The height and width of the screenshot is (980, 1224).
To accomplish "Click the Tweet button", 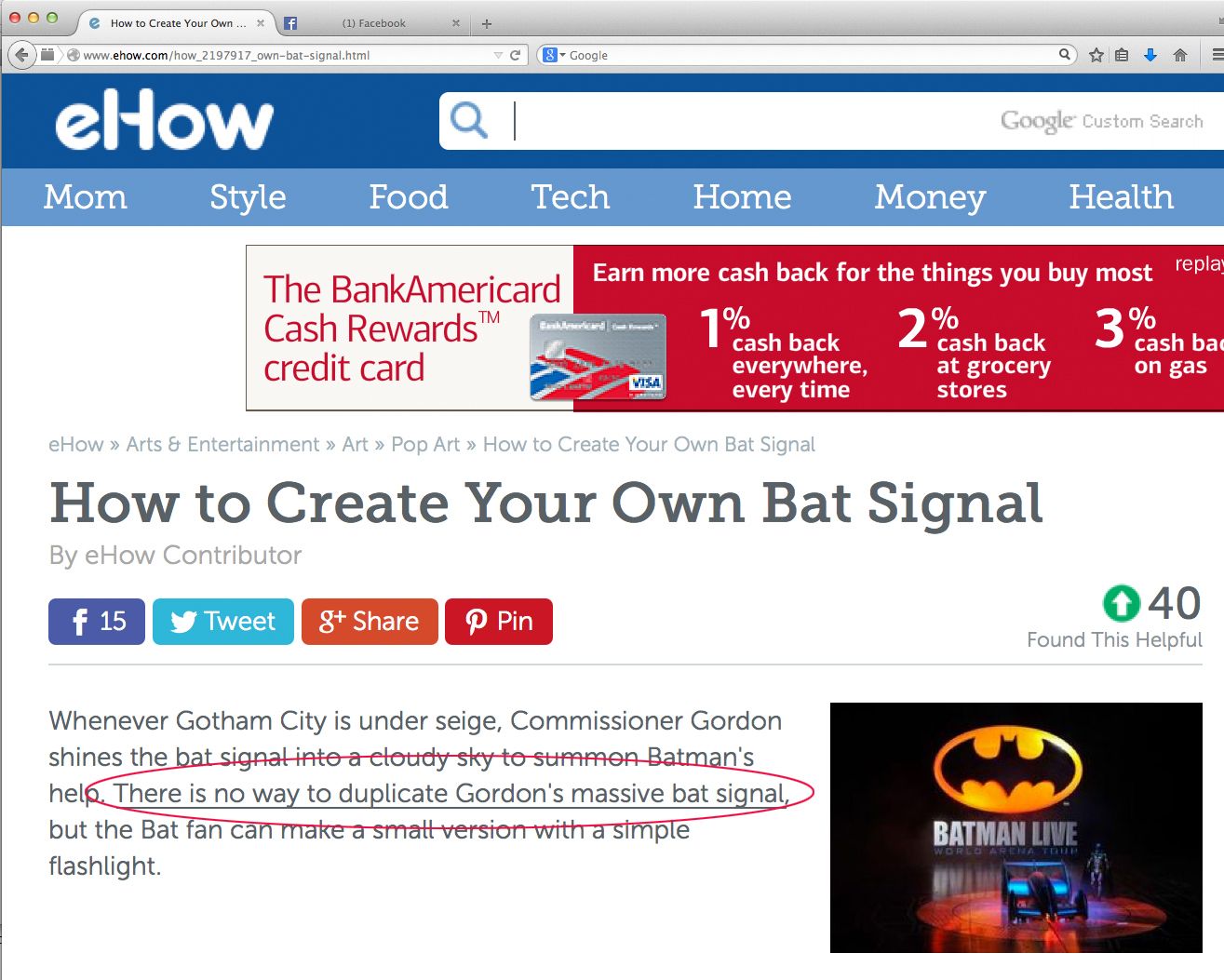I will (x=223, y=622).
